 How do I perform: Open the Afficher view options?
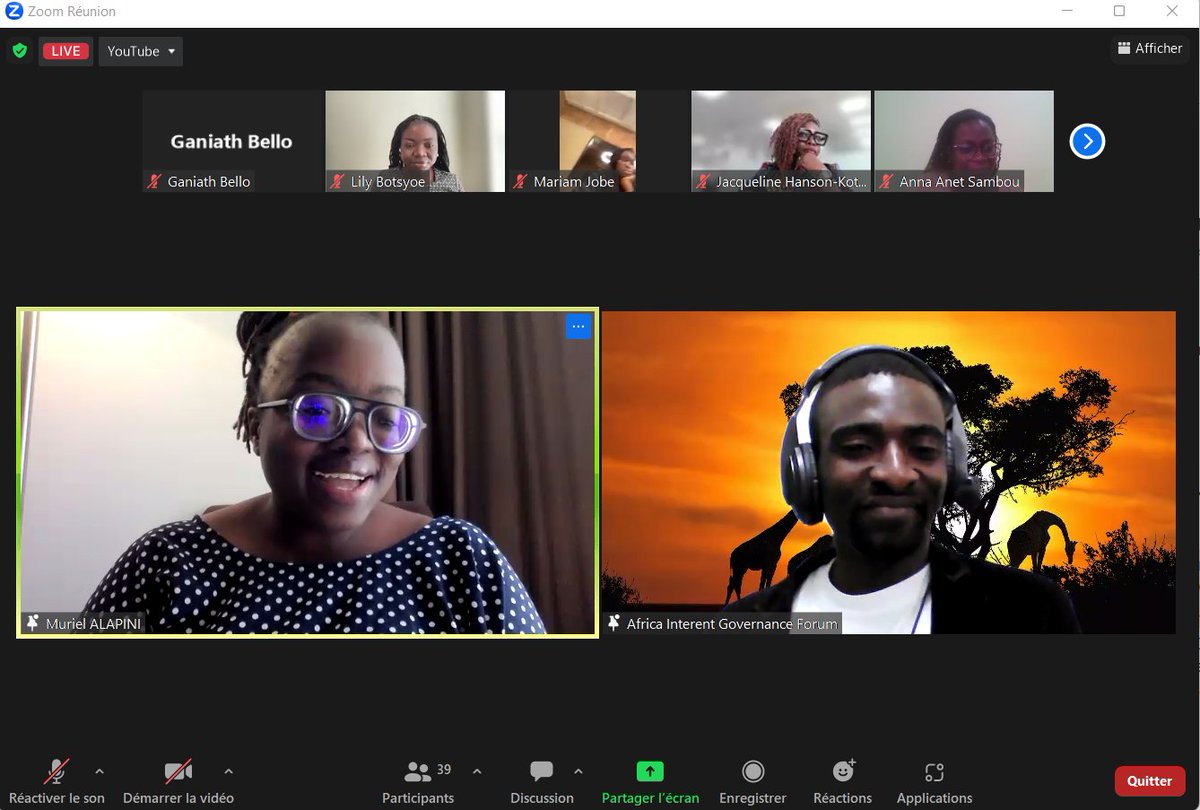1149,48
